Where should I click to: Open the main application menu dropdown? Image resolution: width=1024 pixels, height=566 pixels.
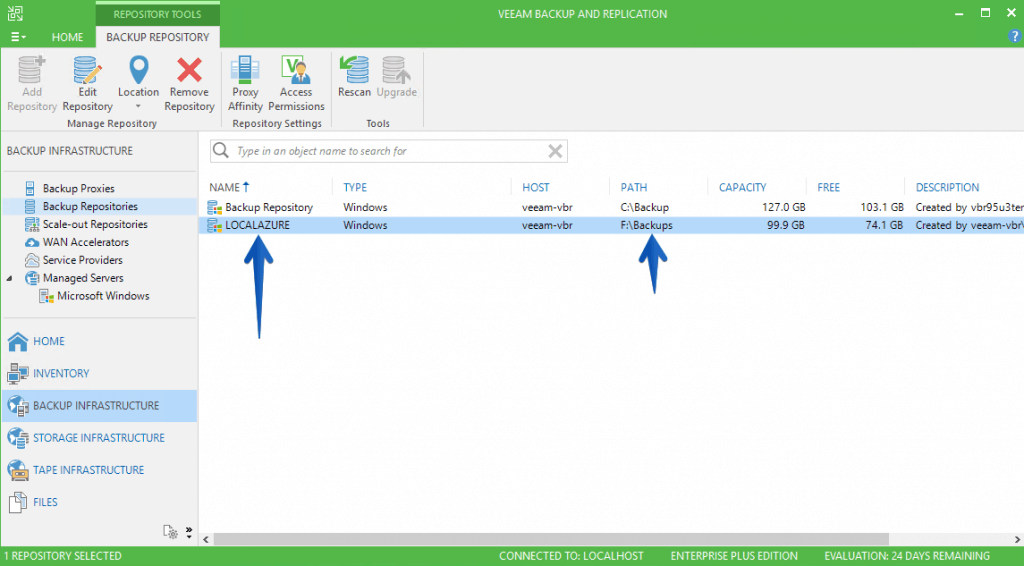(18, 37)
